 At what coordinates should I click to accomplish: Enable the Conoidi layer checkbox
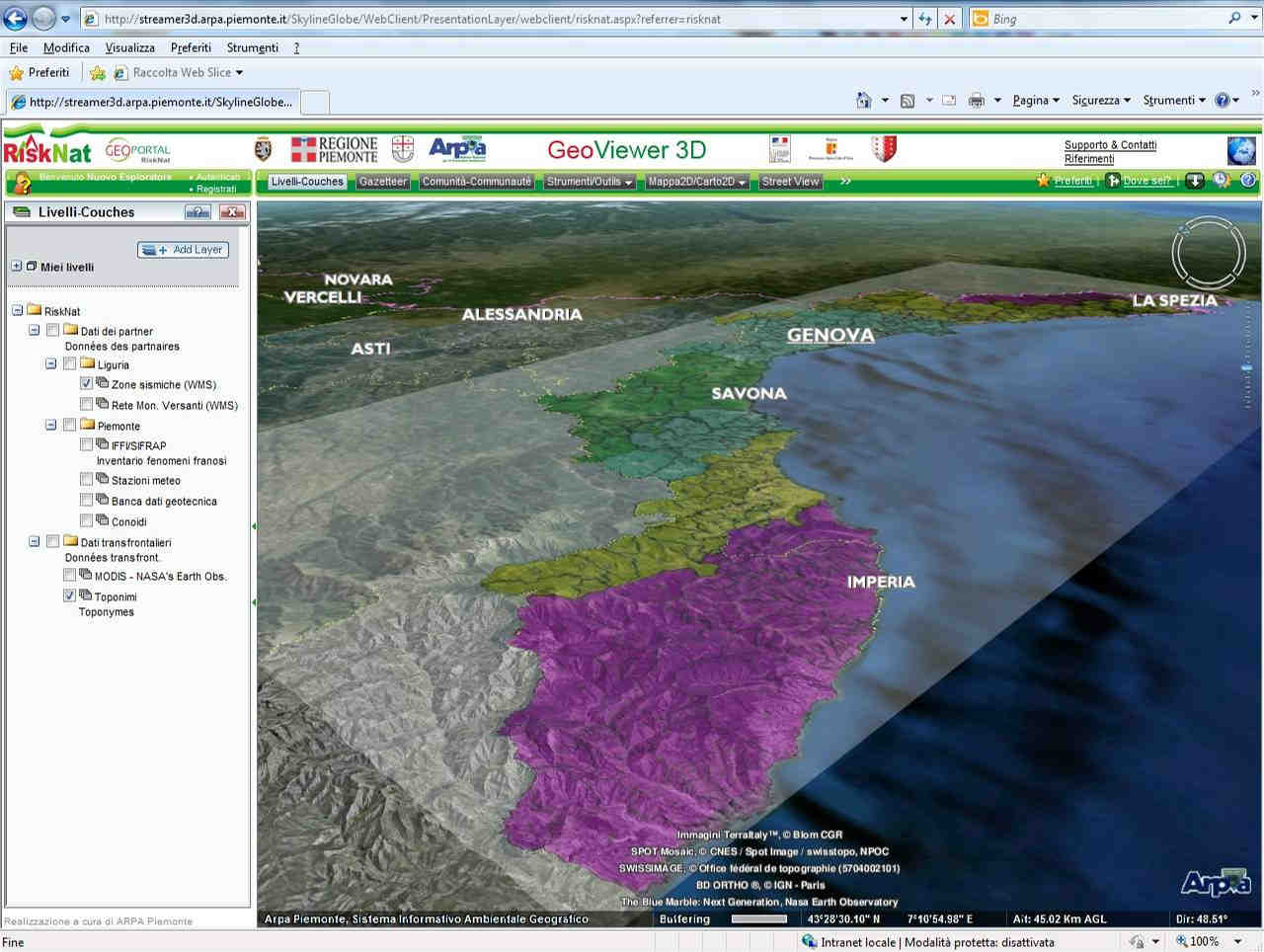click(x=87, y=520)
